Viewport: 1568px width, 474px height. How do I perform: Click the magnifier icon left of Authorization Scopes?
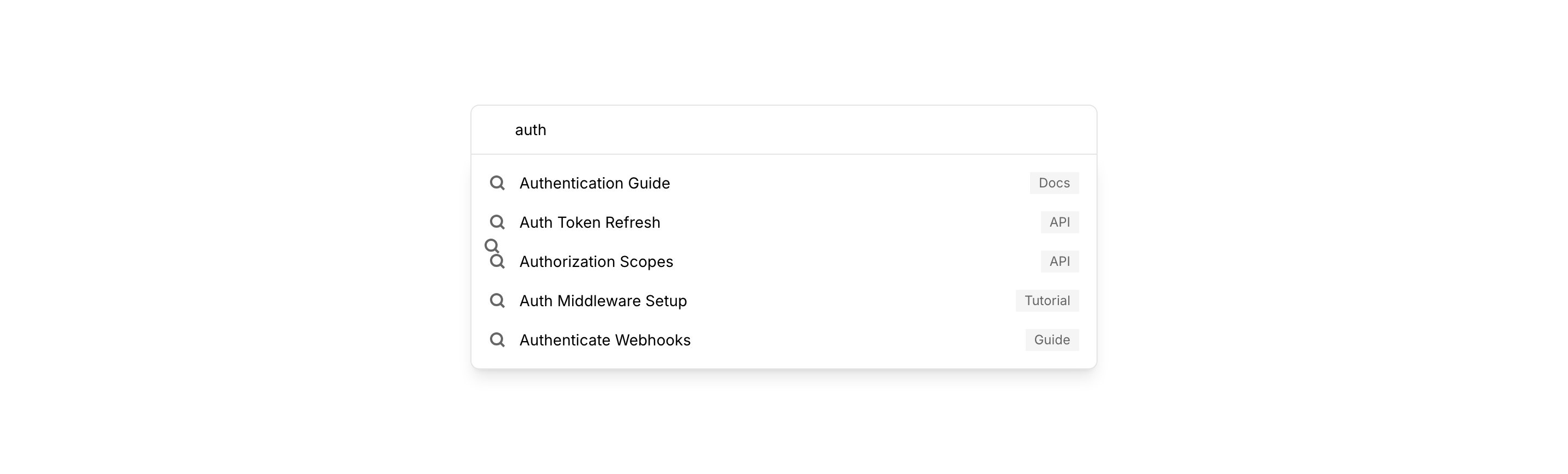tap(498, 263)
